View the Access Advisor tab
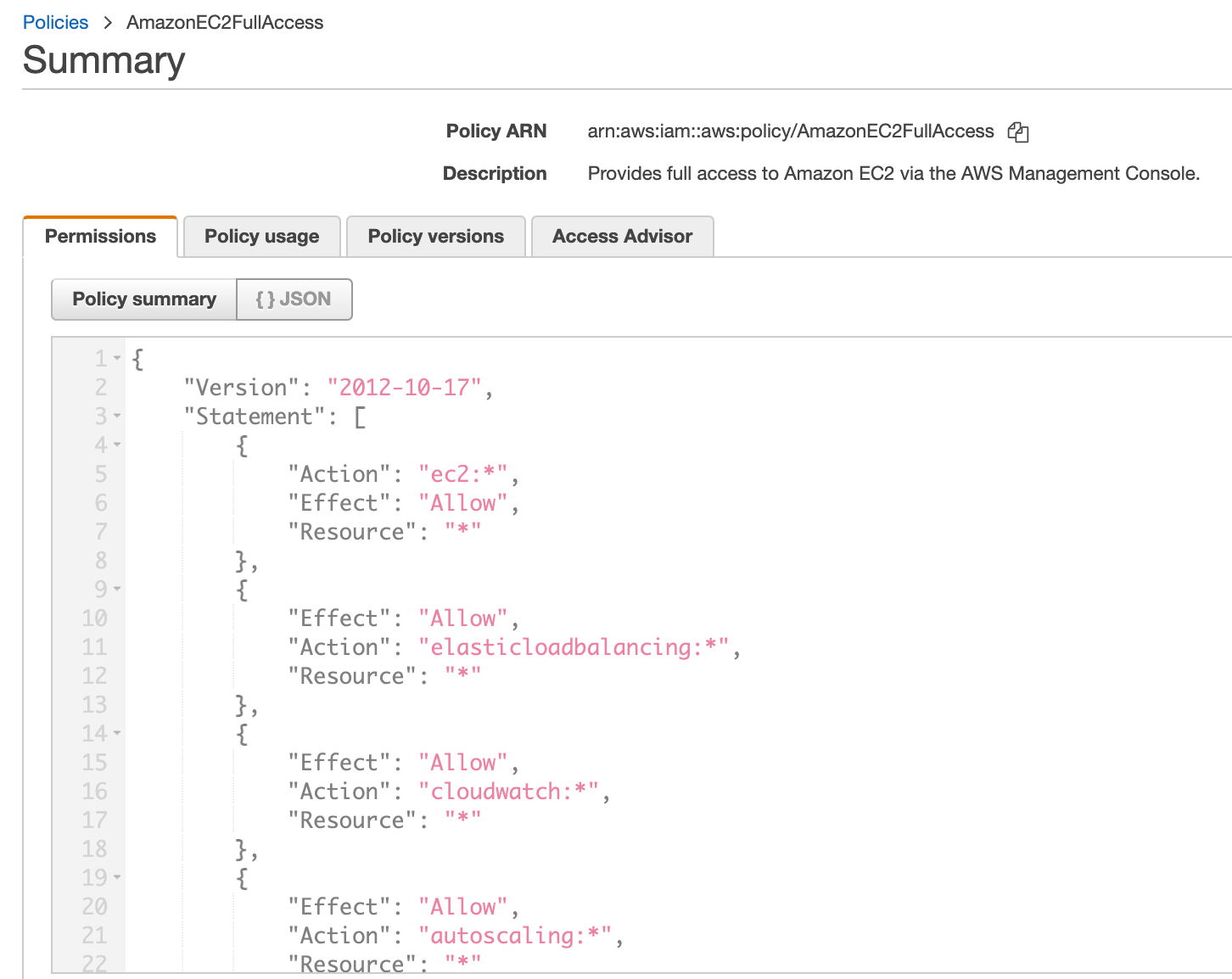Screen dimensions: 1232x979 pos(622,236)
